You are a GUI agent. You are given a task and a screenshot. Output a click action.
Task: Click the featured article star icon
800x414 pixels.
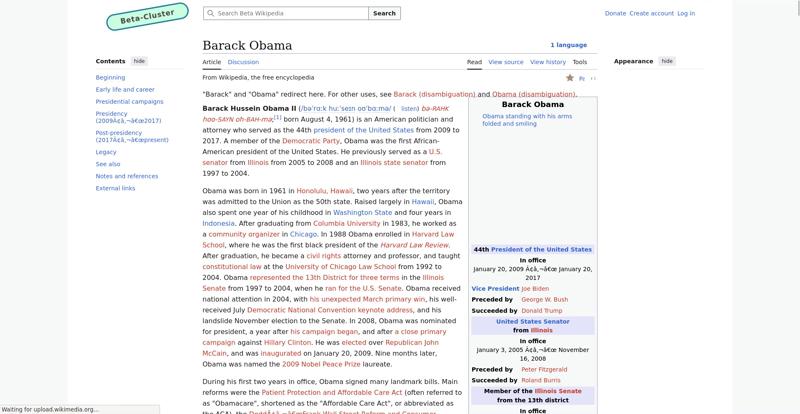click(570, 77)
